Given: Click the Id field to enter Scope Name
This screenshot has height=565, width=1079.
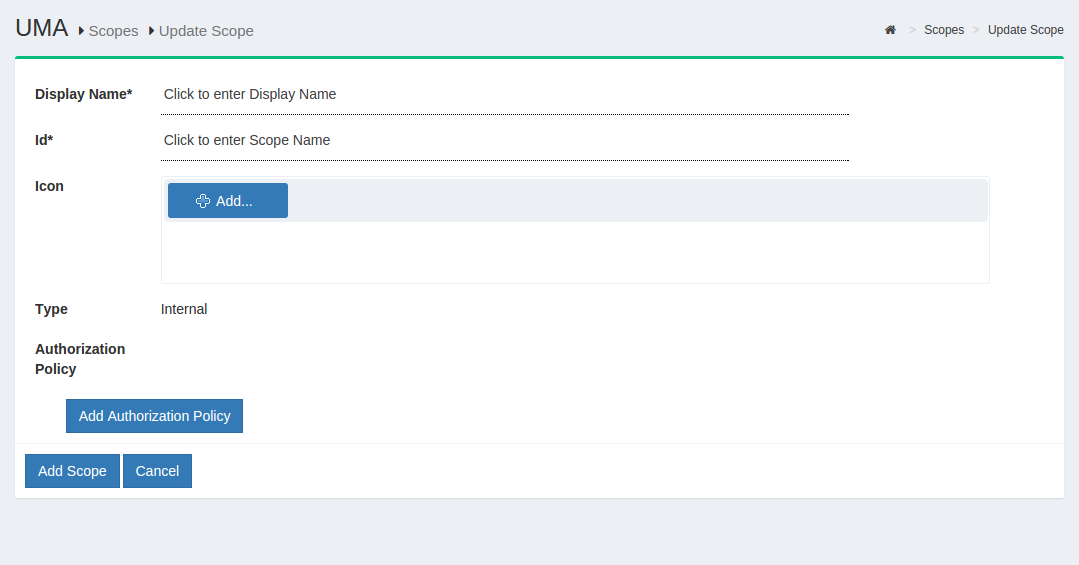Looking at the screenshot, I should click(504, 141).
